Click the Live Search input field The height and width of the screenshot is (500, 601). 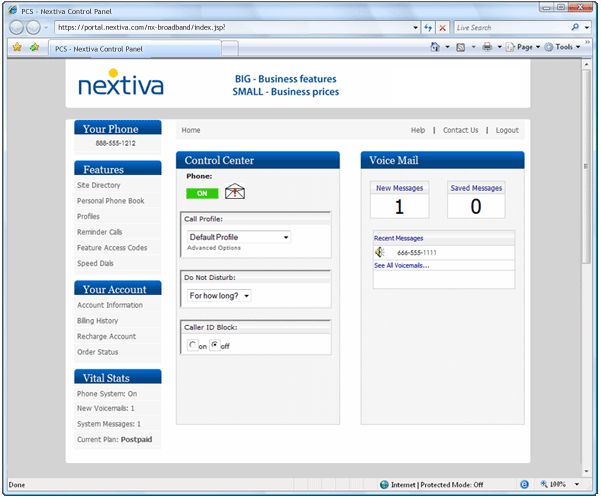coord(511,28)
